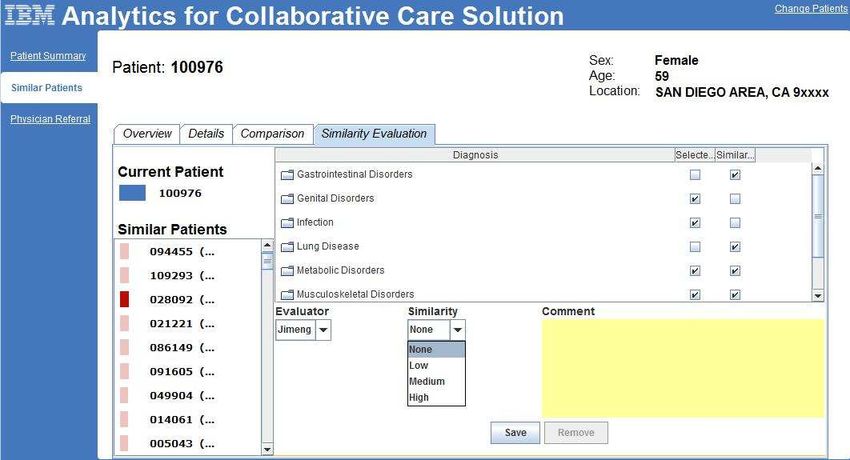
Task: Click the Change Patients link
Action: click(810, 9)
